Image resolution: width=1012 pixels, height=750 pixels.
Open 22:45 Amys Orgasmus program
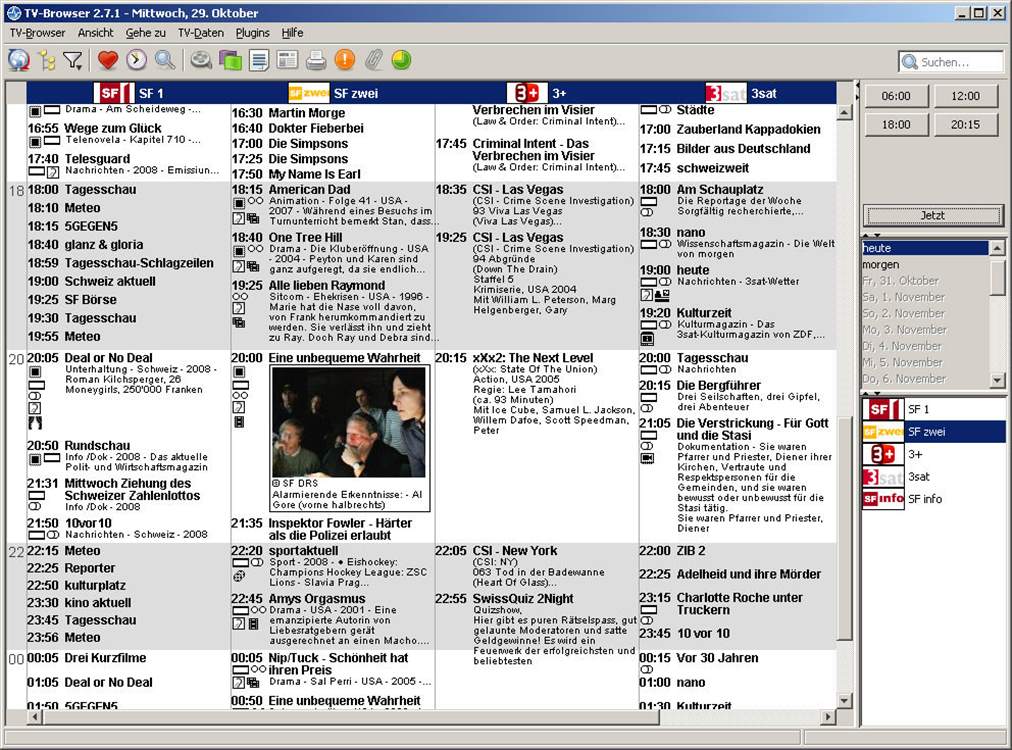(332, 620)
